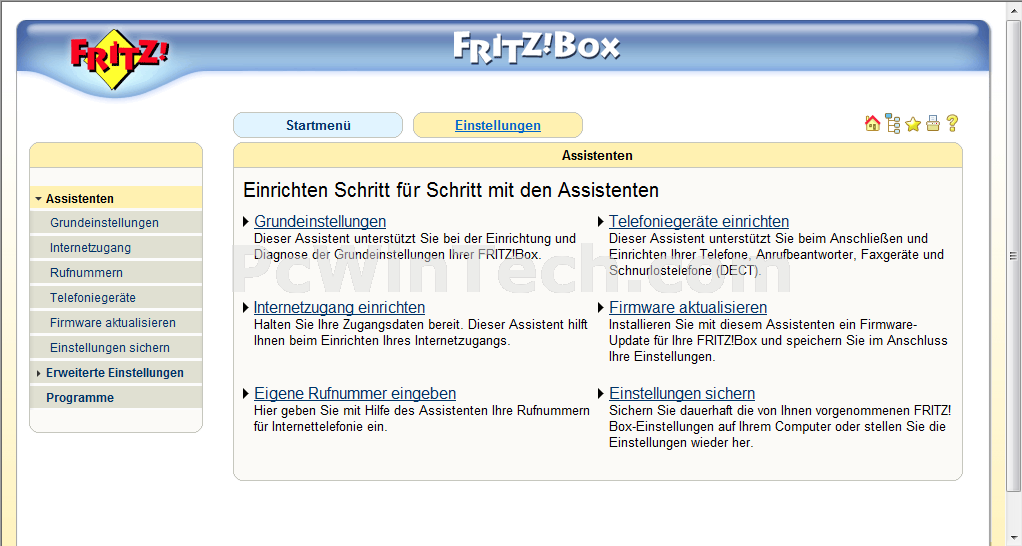
Task: Click the page vertical scrollbar thumb
Action: 1013,256
